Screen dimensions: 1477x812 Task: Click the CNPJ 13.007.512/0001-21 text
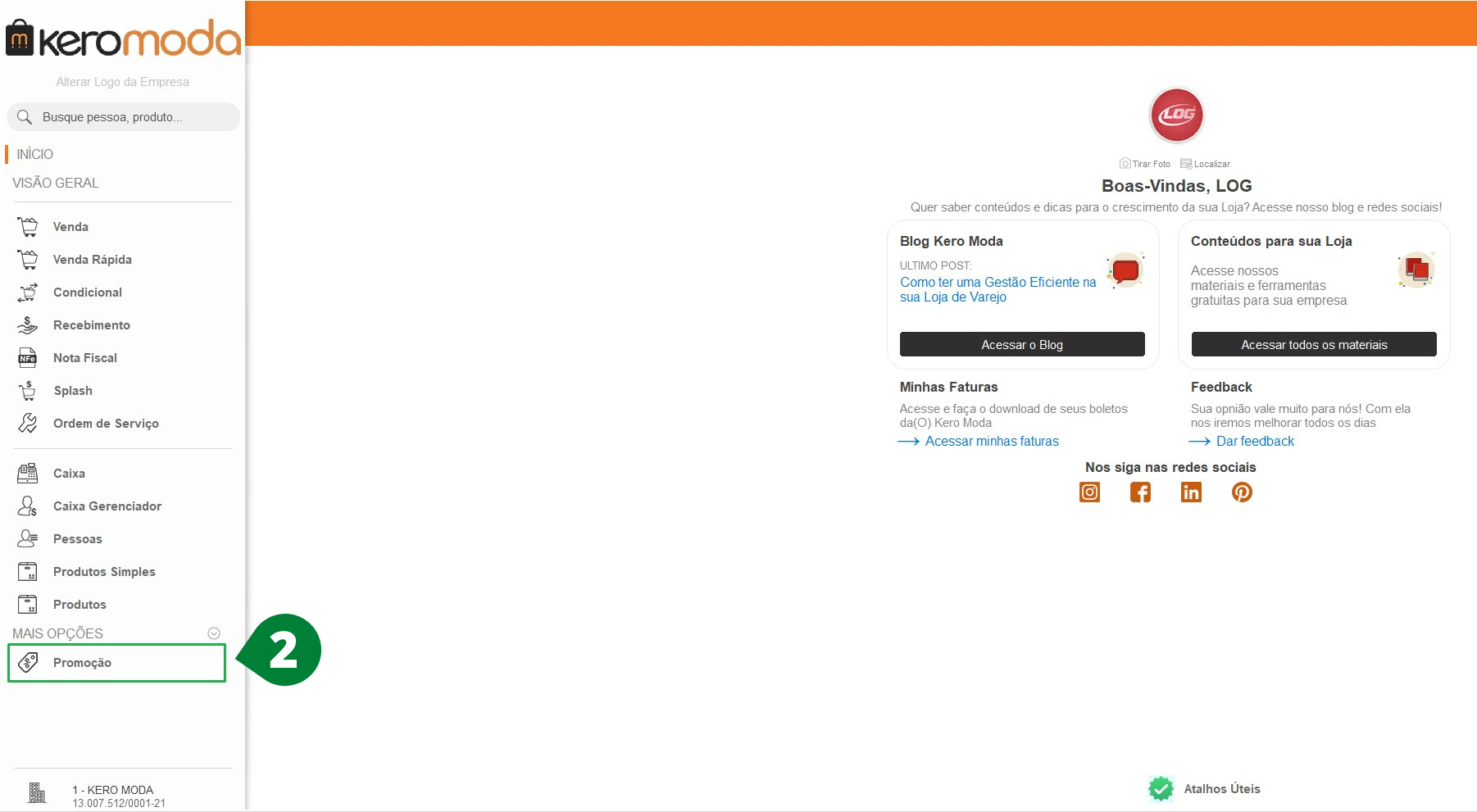tap(119, 804)
